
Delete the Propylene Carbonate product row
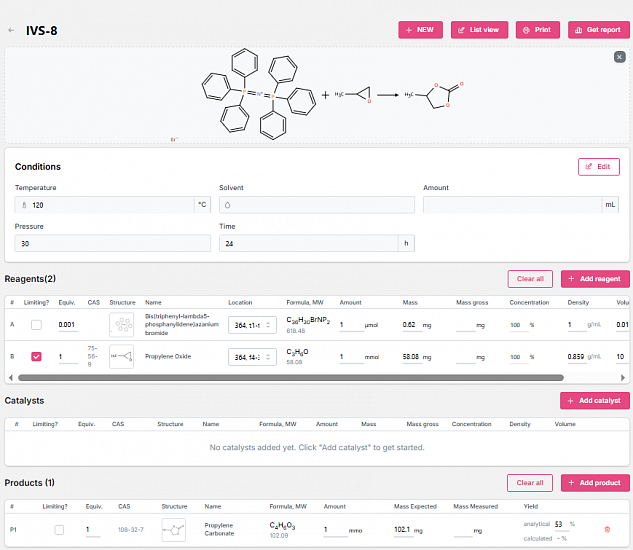point(606,530)
